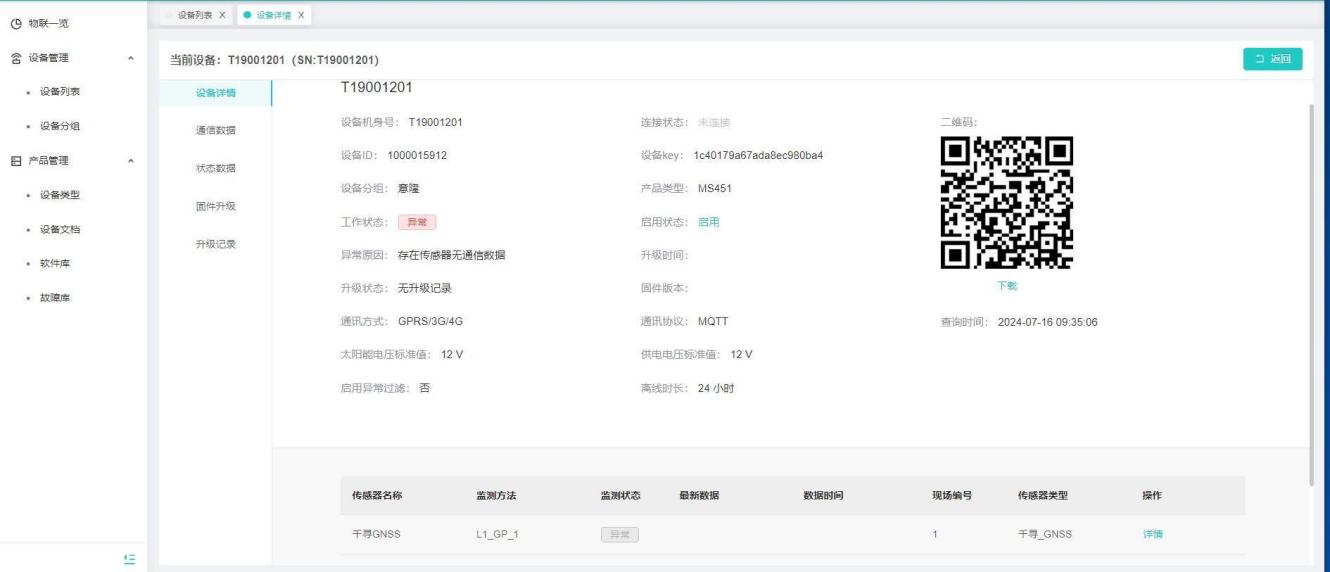
Task: Navigate to 软件库 in sidebar
Action: [55, 263]
